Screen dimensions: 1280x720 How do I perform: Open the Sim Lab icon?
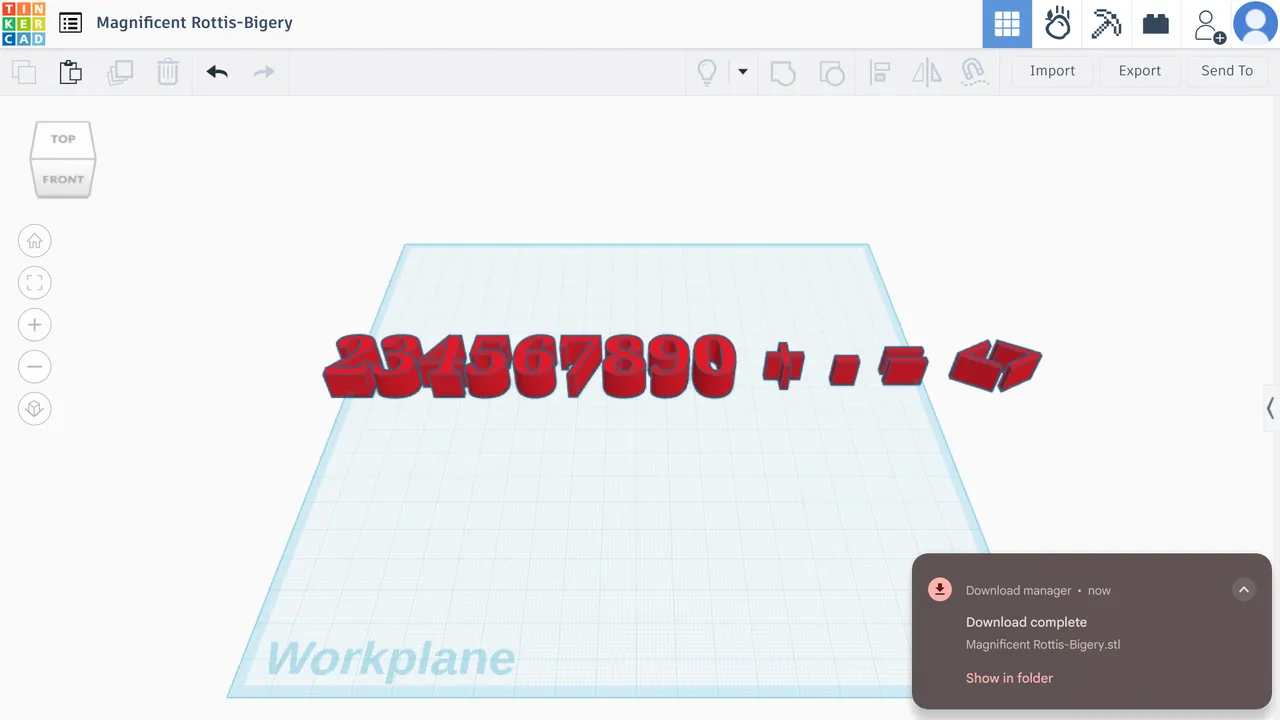[1057, 24]
